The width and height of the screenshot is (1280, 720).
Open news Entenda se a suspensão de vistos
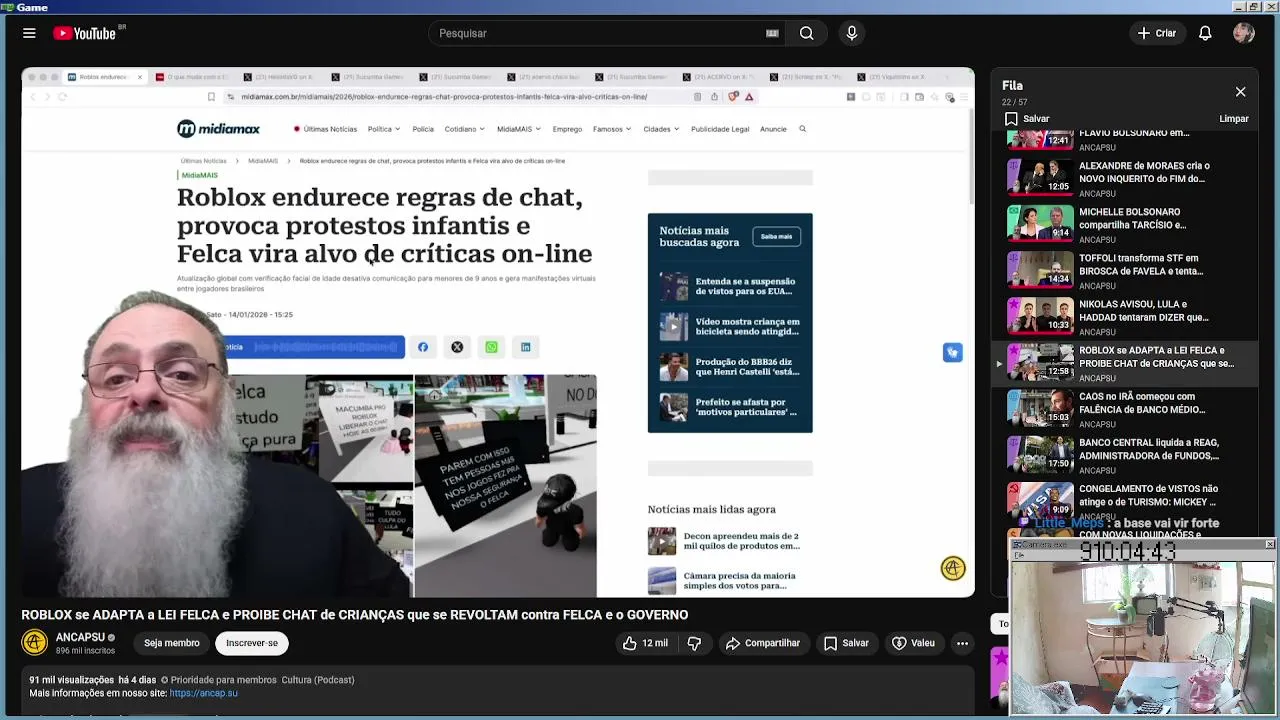pos(730,286)
